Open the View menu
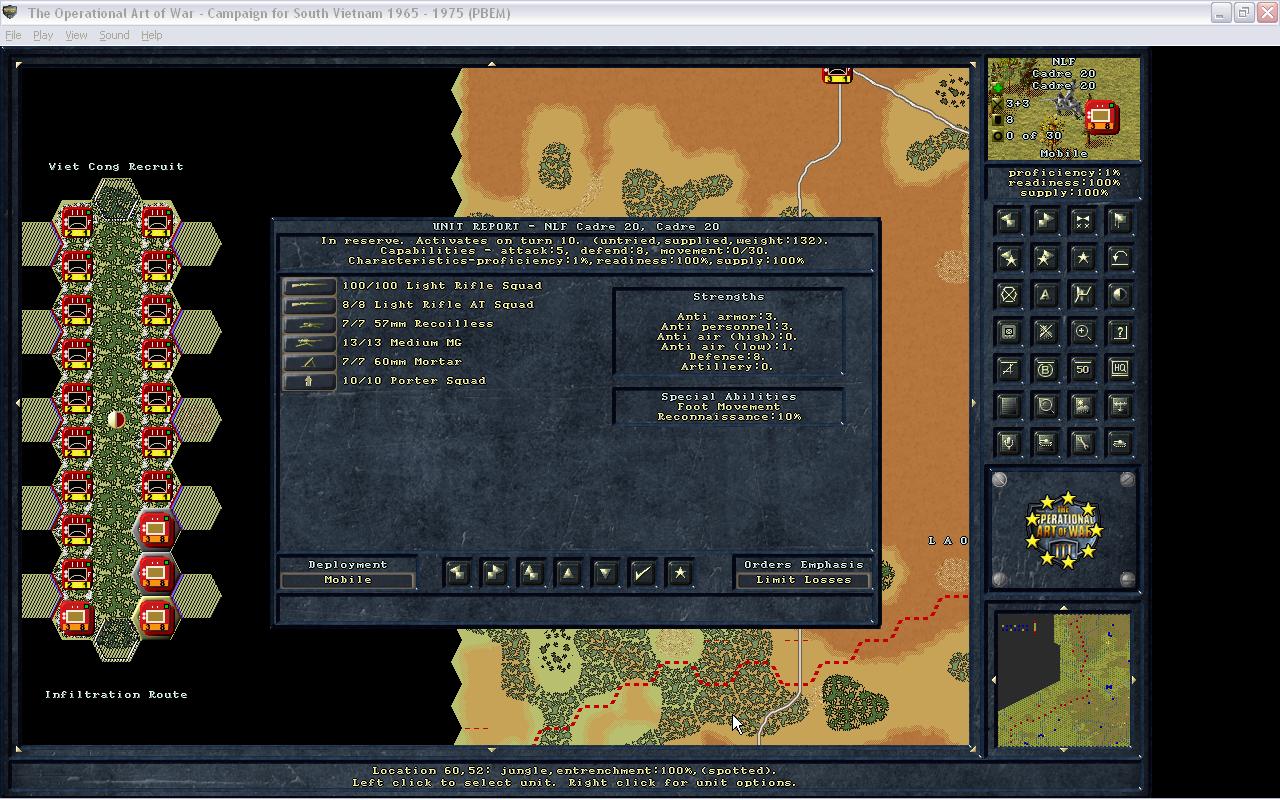The height and width of the screenshot is (800, 1280). (76, 35)
